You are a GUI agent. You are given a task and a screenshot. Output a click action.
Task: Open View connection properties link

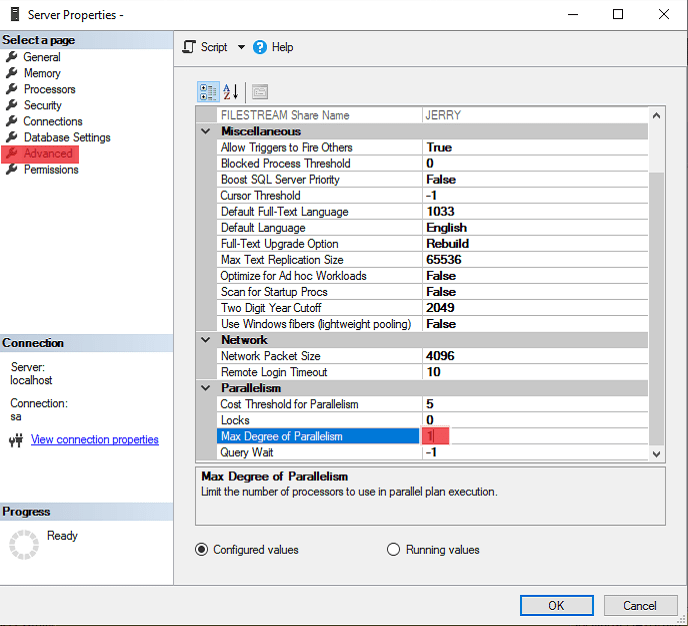point(94,440)
